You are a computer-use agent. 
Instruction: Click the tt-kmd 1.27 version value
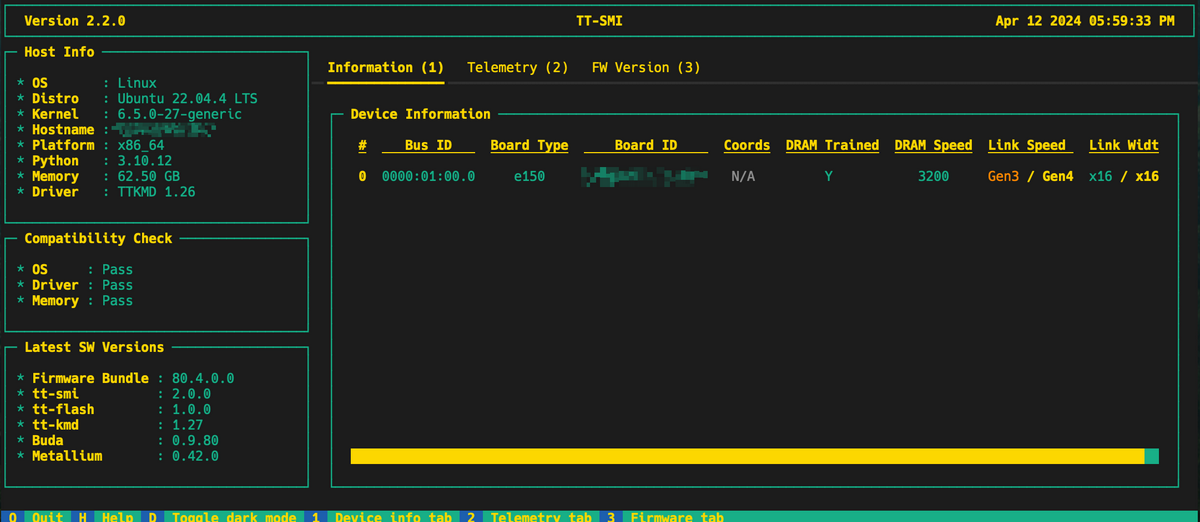[x=188, y=425]
